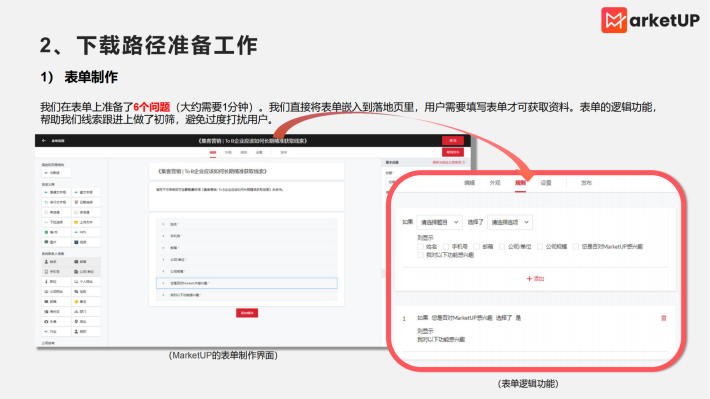This screenshot has height=399, width=710.
Task: Add the 下拉选择 dropdown field component
Action: [x=56, y=222]
